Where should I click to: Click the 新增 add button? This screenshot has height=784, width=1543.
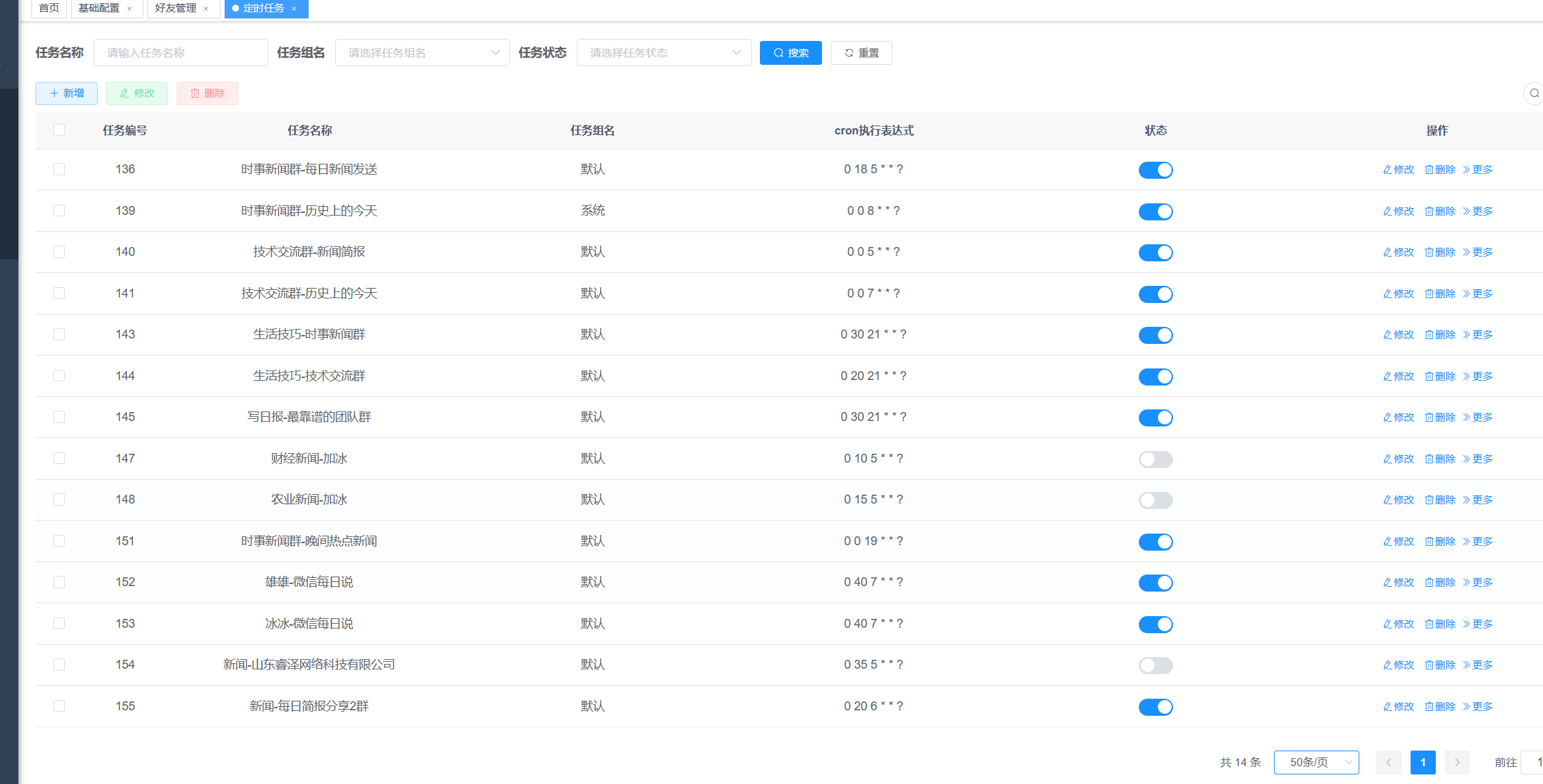point(66,93)
